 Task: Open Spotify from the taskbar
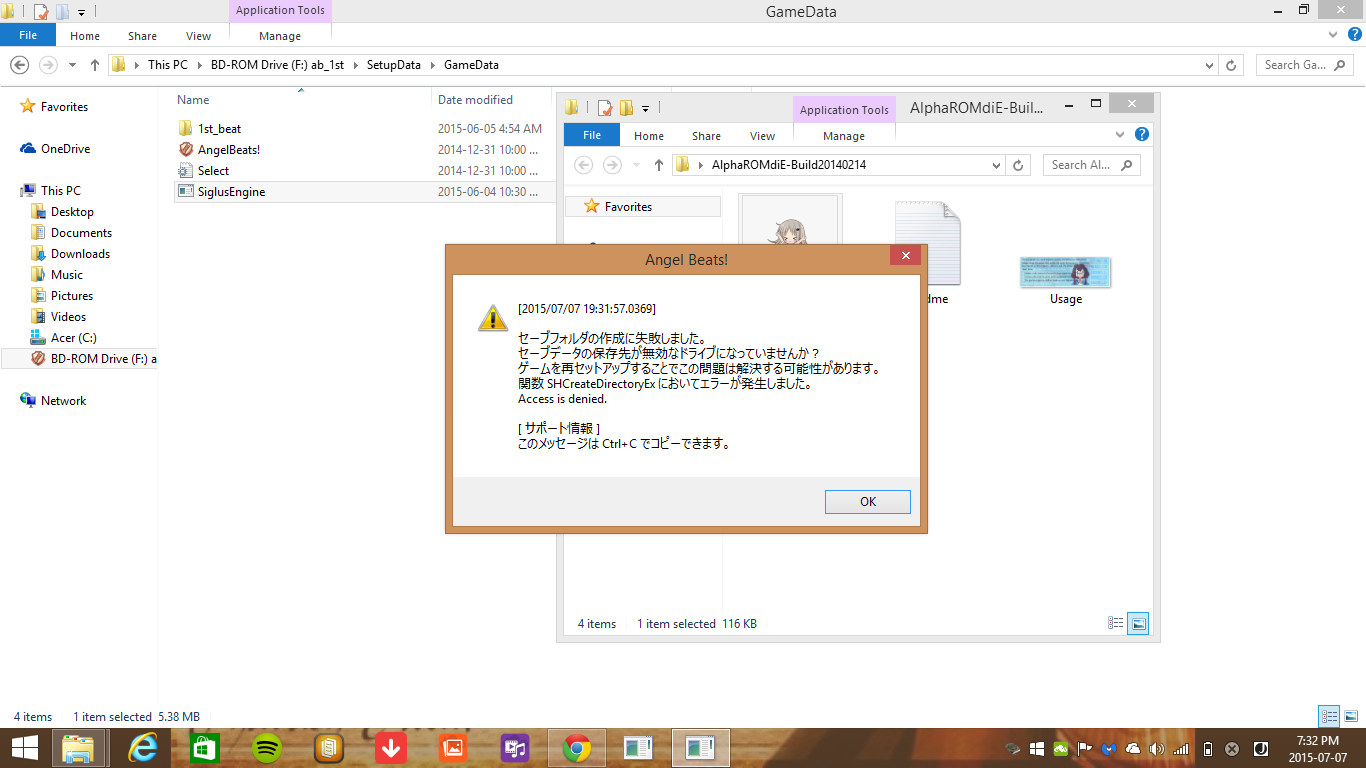point(266,748)
